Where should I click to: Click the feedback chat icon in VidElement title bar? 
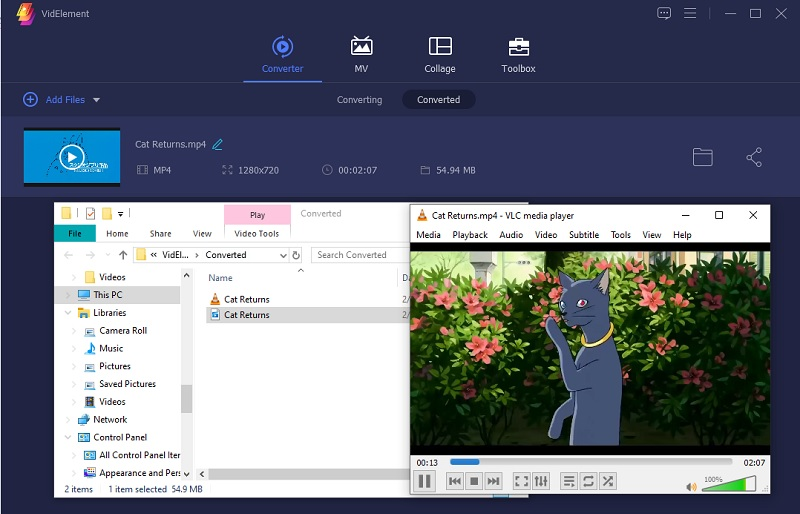point(664,13)
